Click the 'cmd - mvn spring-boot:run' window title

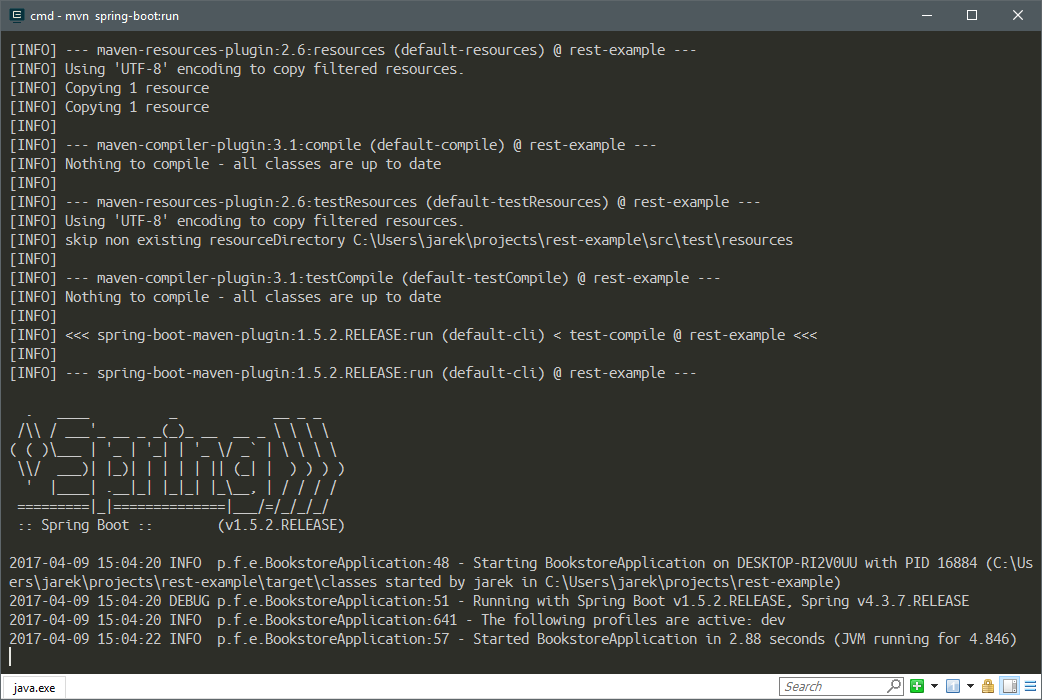(104, 15)
